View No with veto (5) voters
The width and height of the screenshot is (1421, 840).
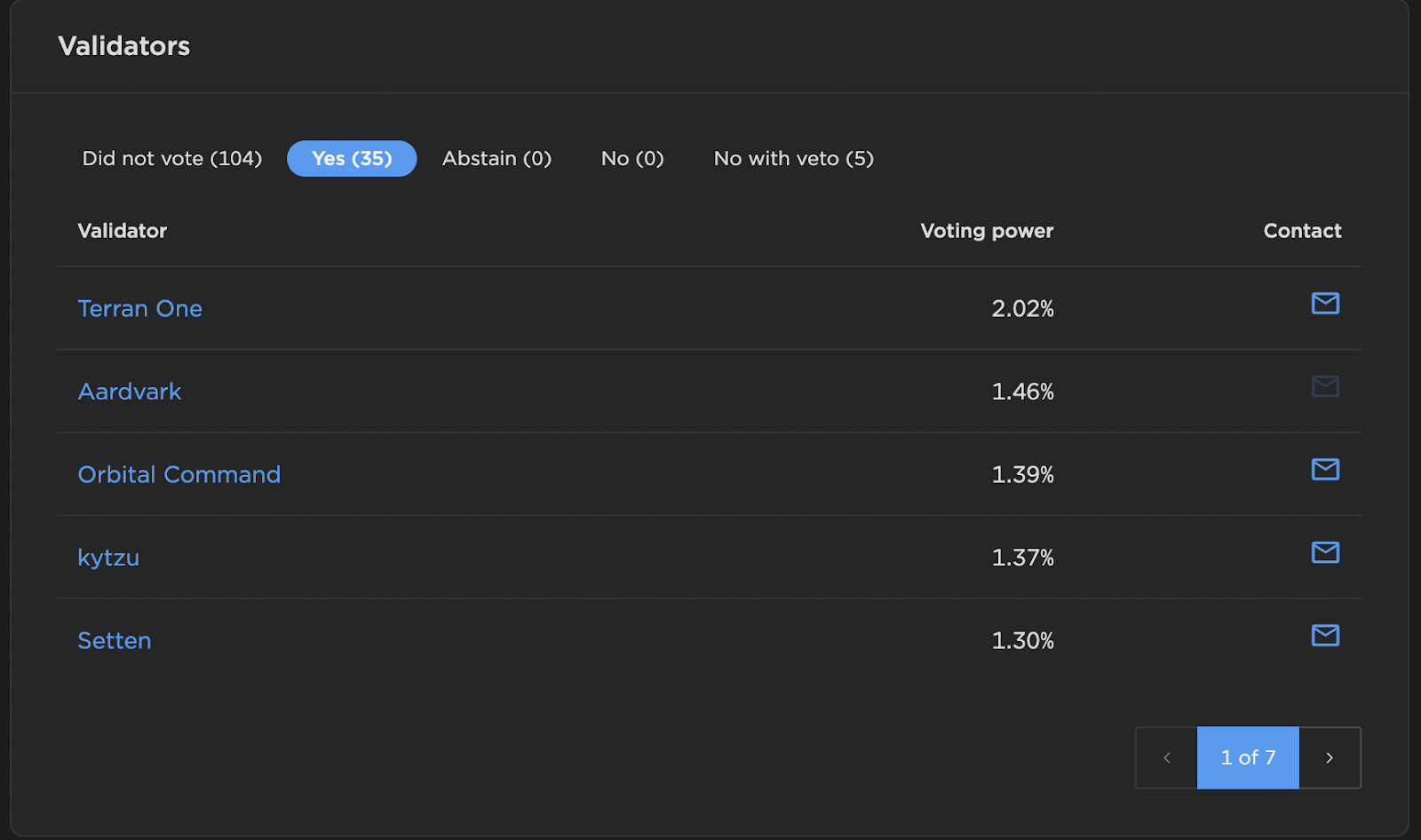tap(794, 158)
